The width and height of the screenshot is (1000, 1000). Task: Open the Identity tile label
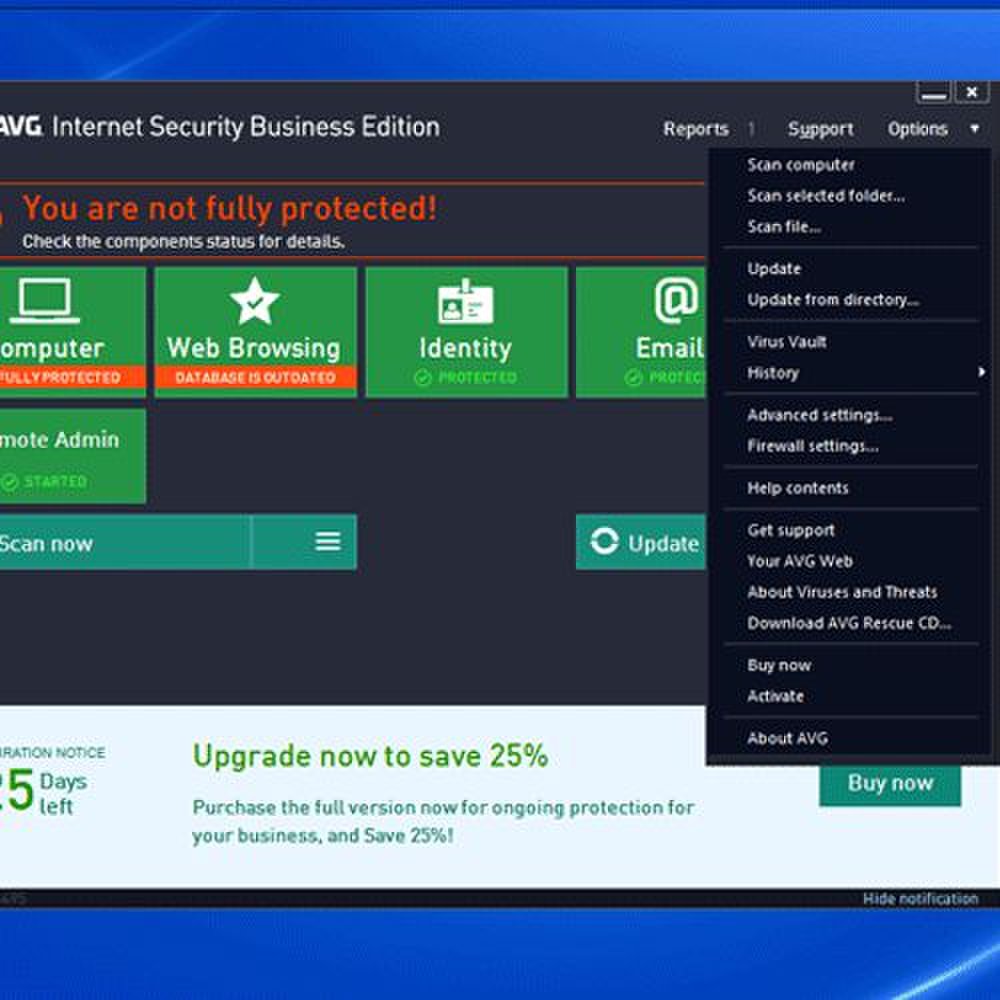[x=466, y=349]
